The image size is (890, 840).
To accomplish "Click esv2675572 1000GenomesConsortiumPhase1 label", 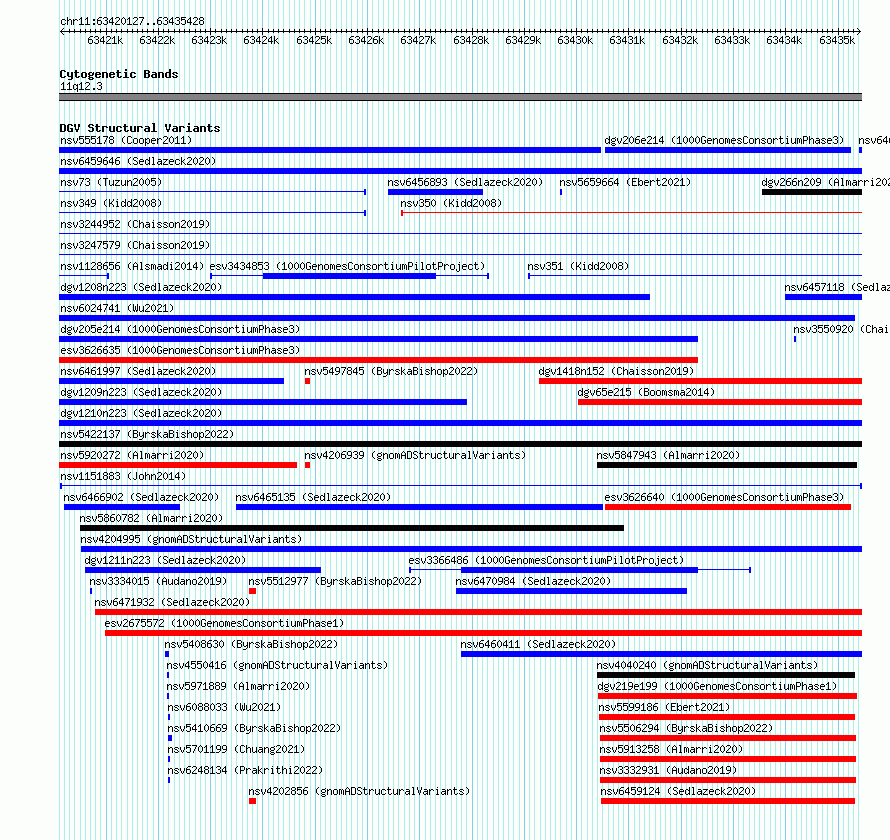I will click(x=224, y=623).
